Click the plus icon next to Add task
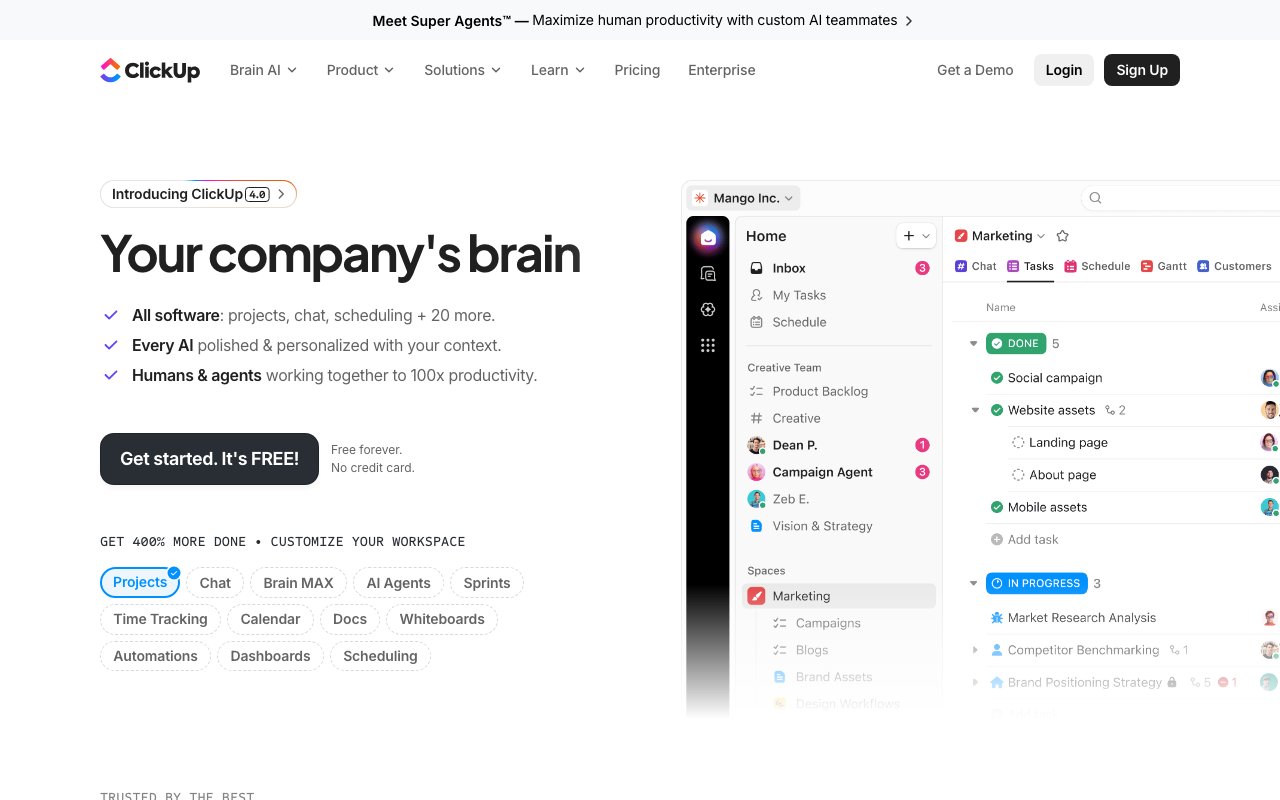 pos(996,539)
